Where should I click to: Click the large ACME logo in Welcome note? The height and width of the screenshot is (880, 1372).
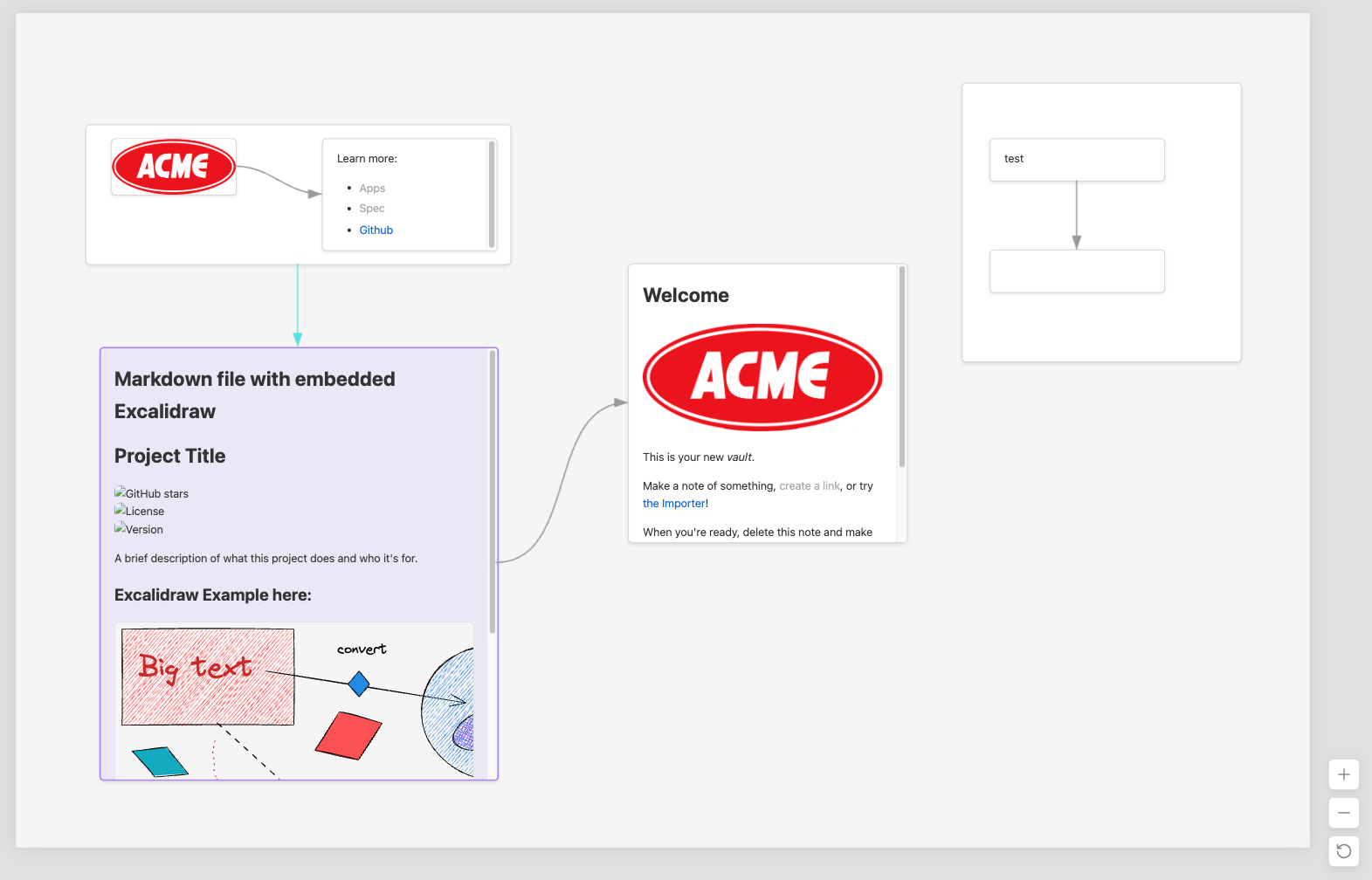click(x=762, y=377)
